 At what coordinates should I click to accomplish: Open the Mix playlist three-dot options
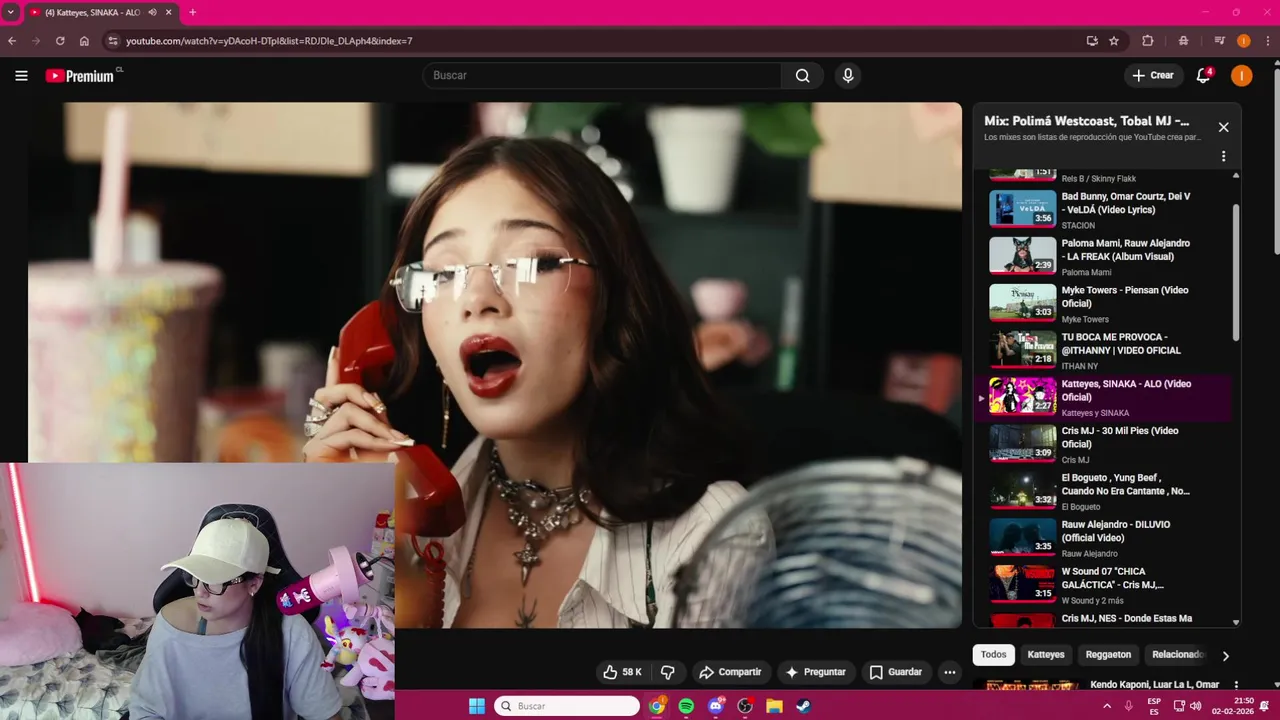coord(1223,156)
